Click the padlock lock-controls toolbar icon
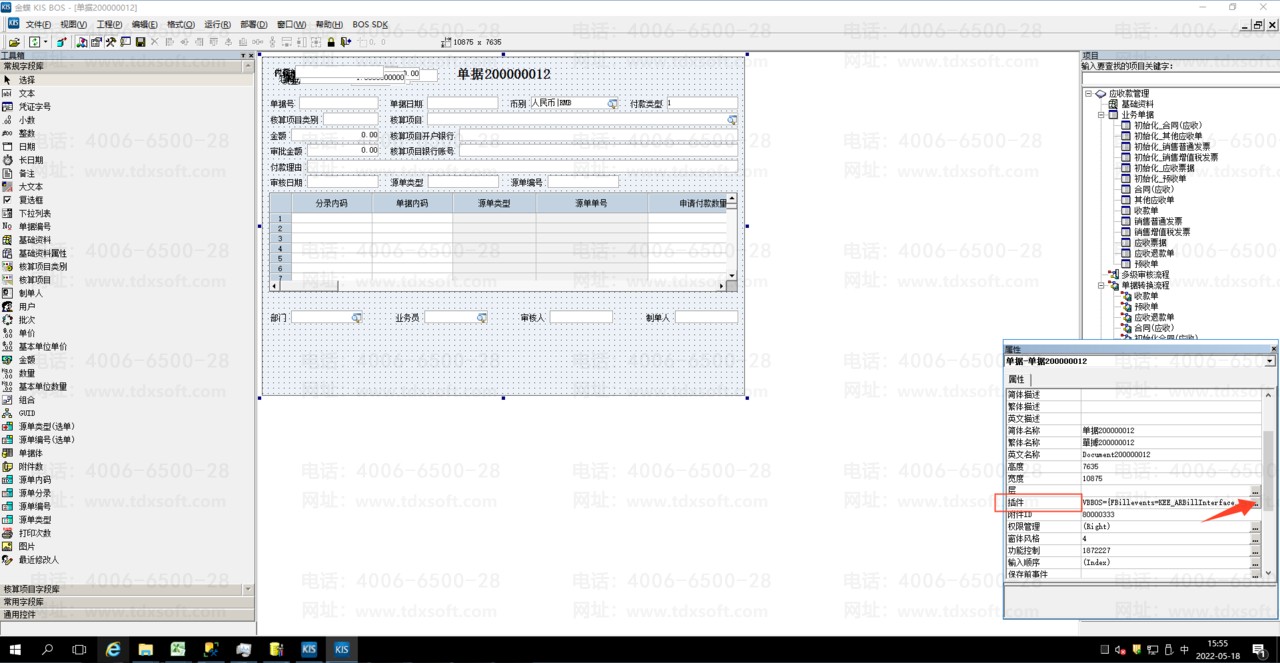Screen dimensions: 1280x663 331,42
